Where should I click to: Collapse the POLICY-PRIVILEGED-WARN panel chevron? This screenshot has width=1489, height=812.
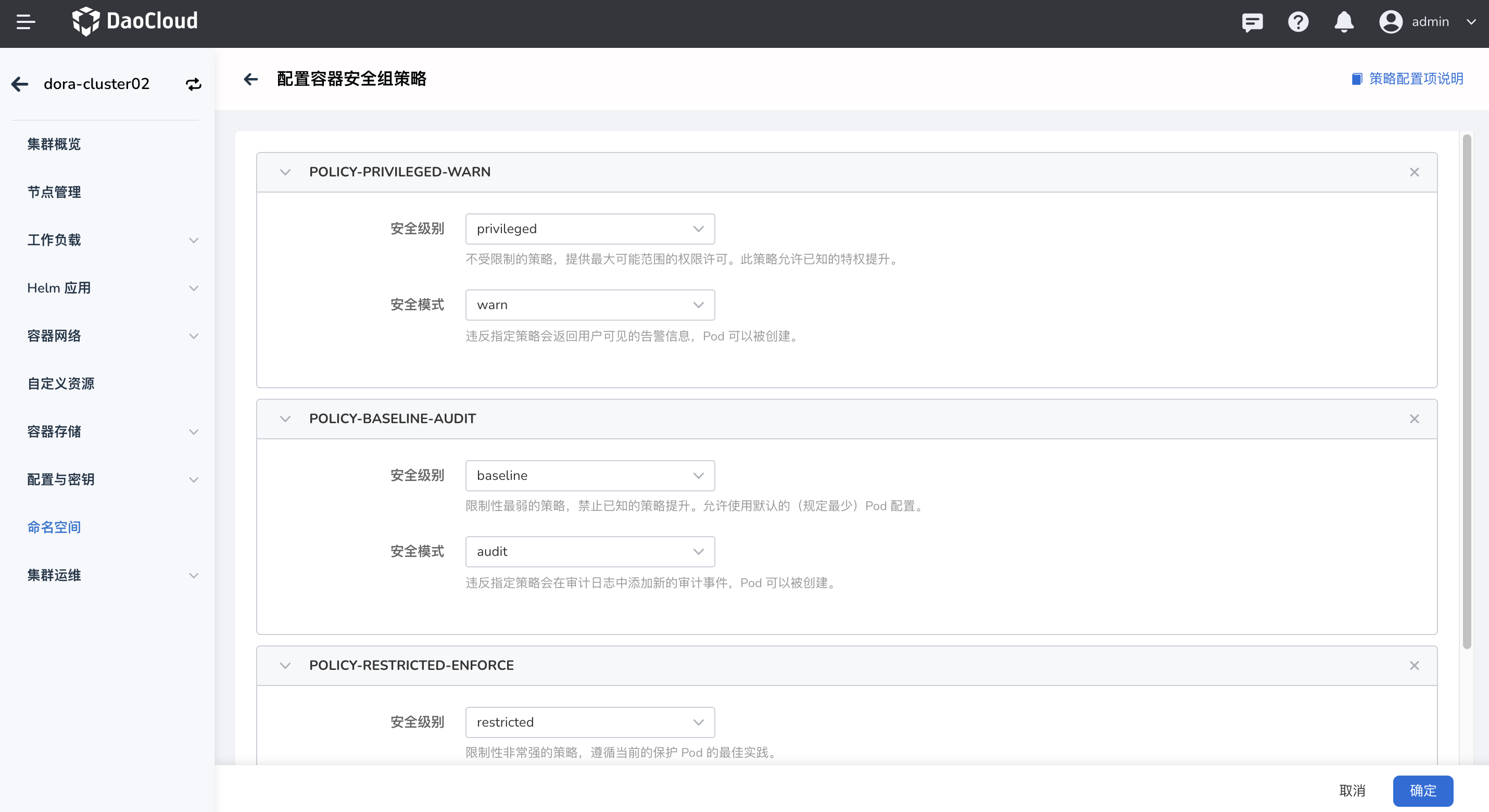click(x=285, y=172)
